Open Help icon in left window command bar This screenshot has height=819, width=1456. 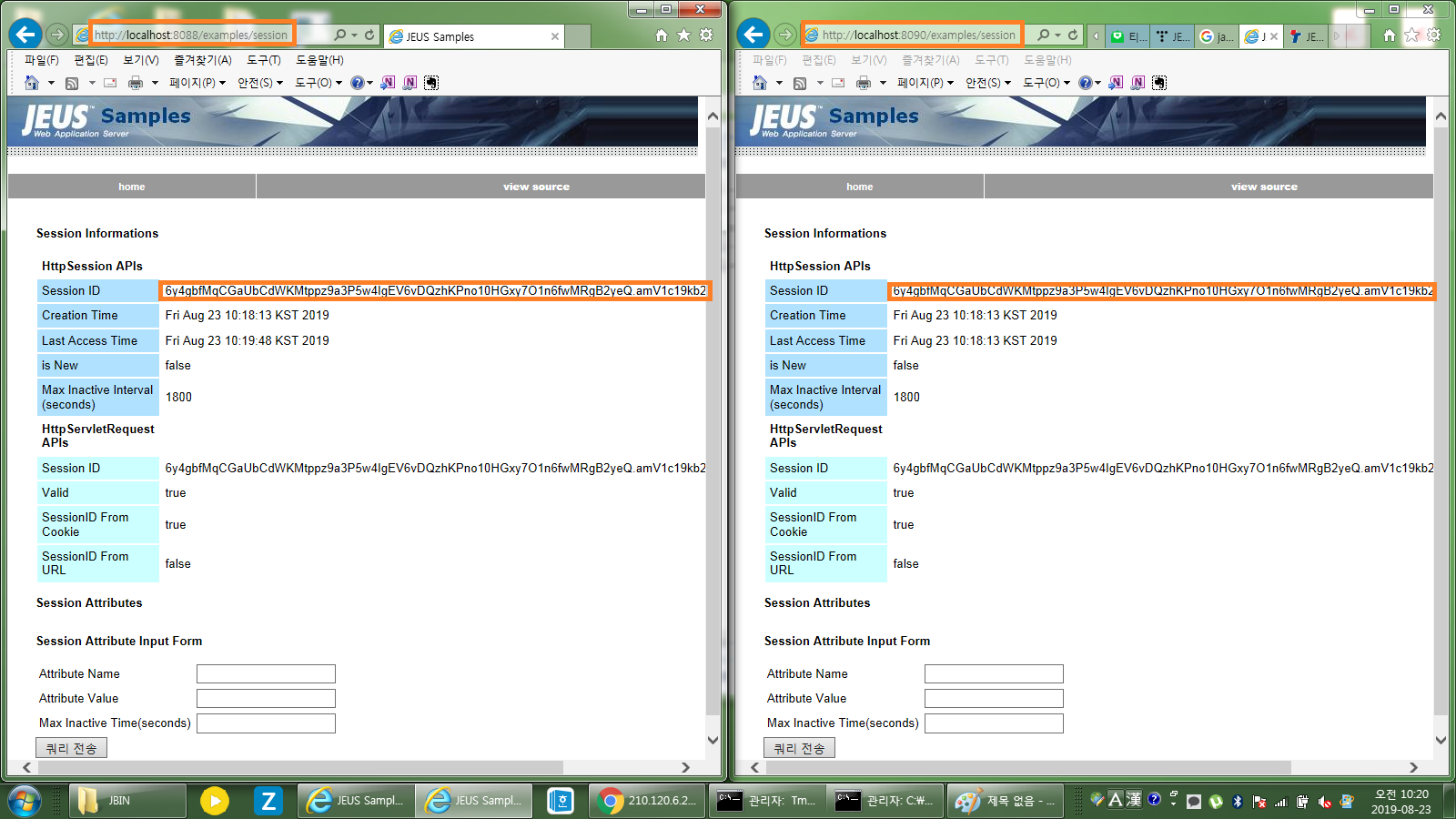[358, 83]
